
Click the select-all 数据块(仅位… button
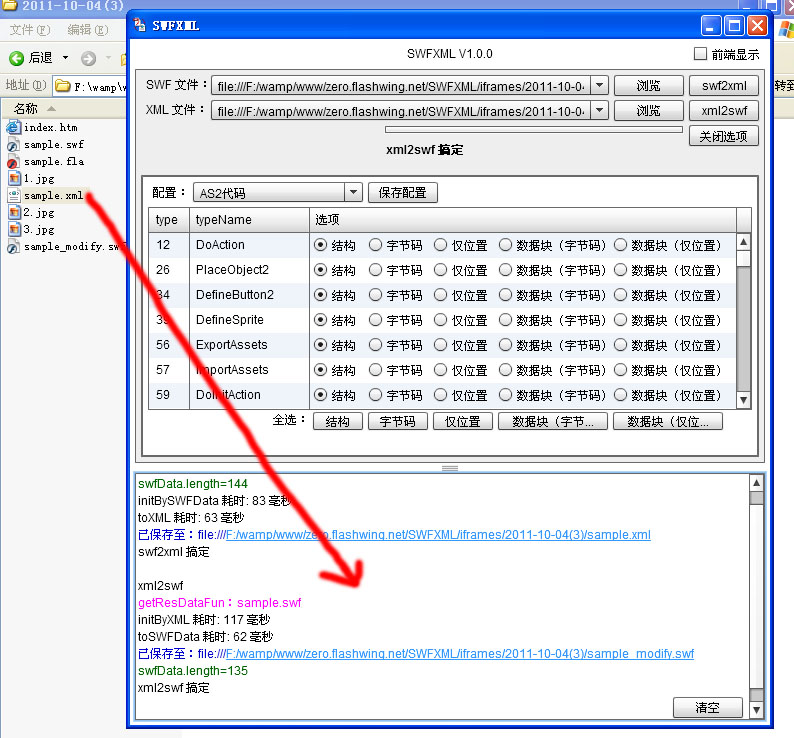tap(667, 421)
